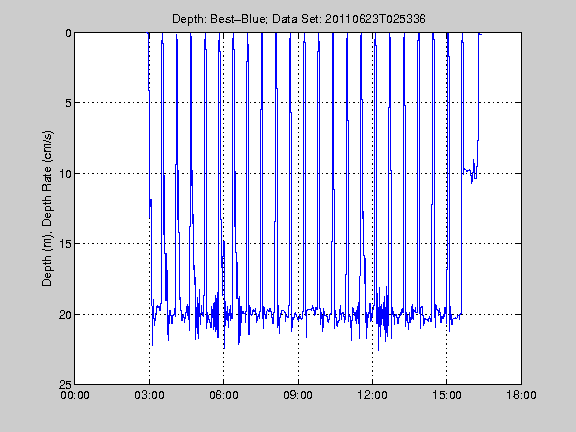Click the 03:00 x-axis tick label

pos(149,395)
